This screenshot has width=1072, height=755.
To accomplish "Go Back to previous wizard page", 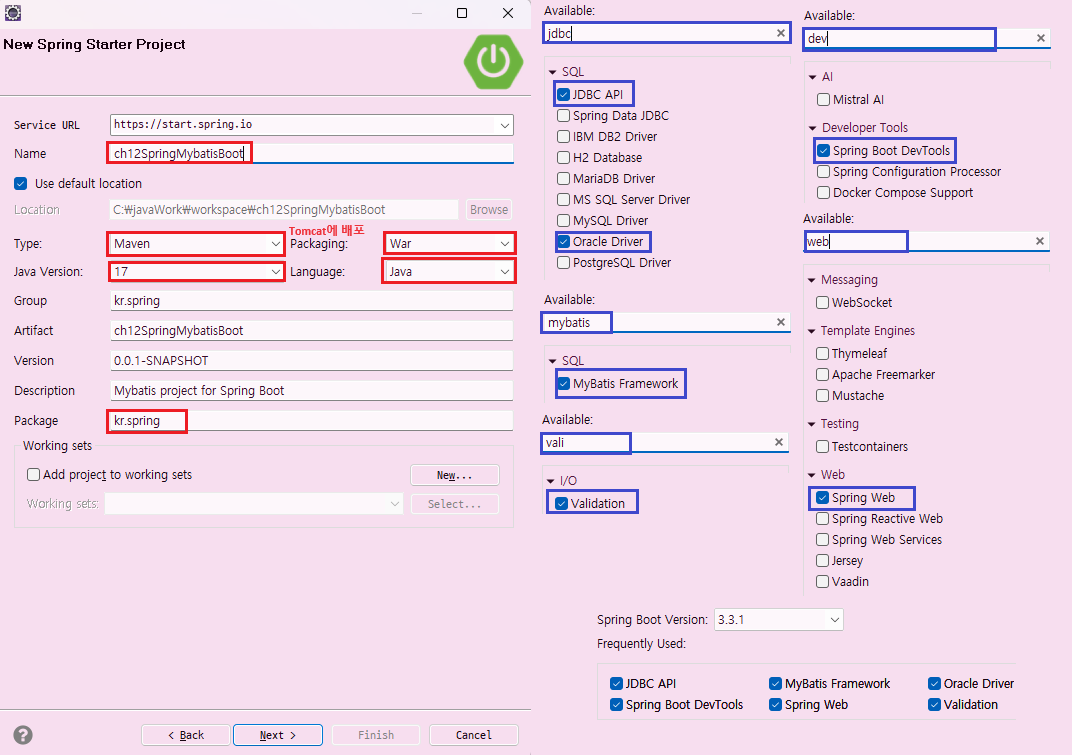I will (x=186, y=735).
